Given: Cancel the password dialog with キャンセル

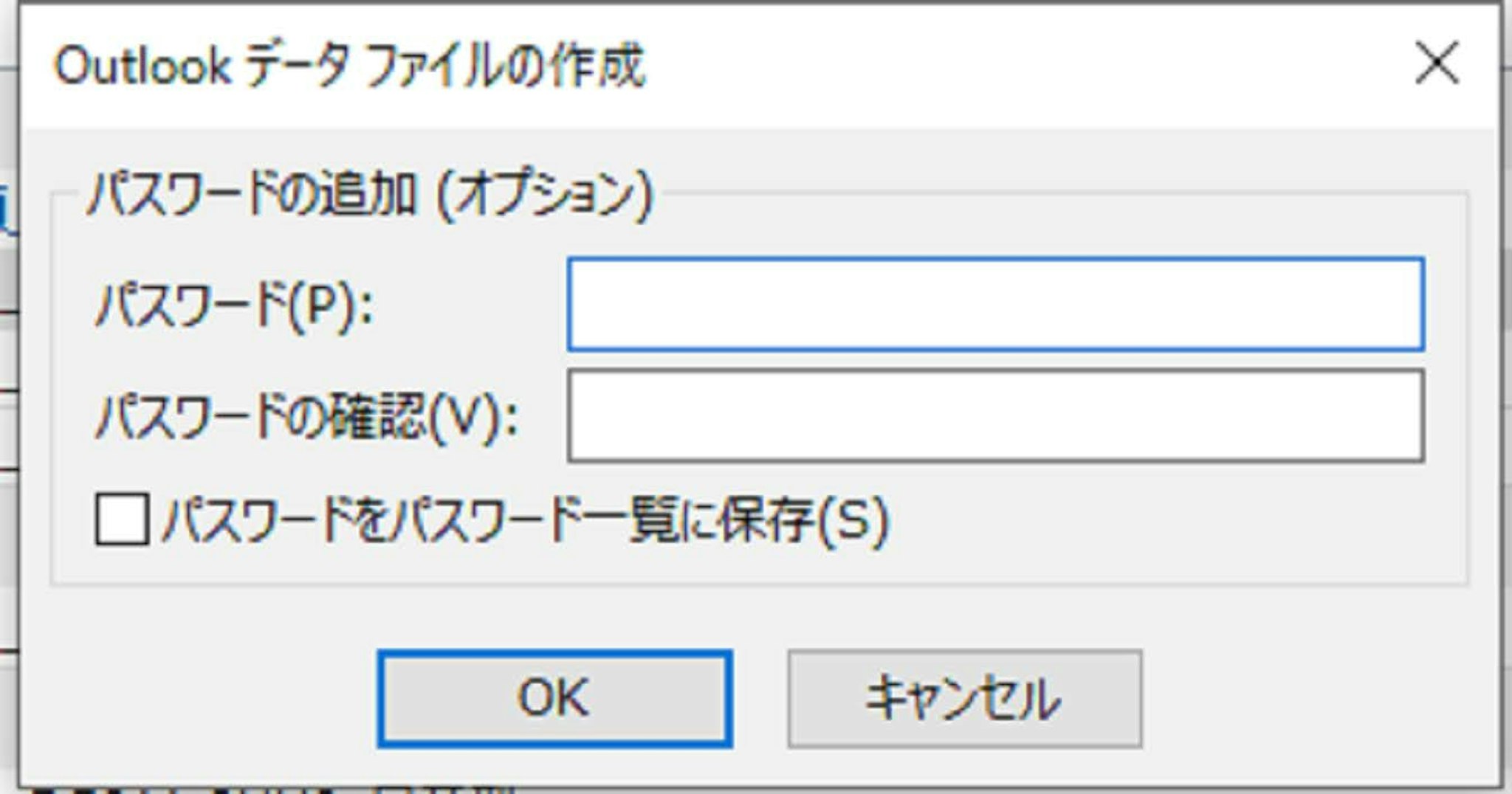Looking at the screenshot, I should (964, 698).
